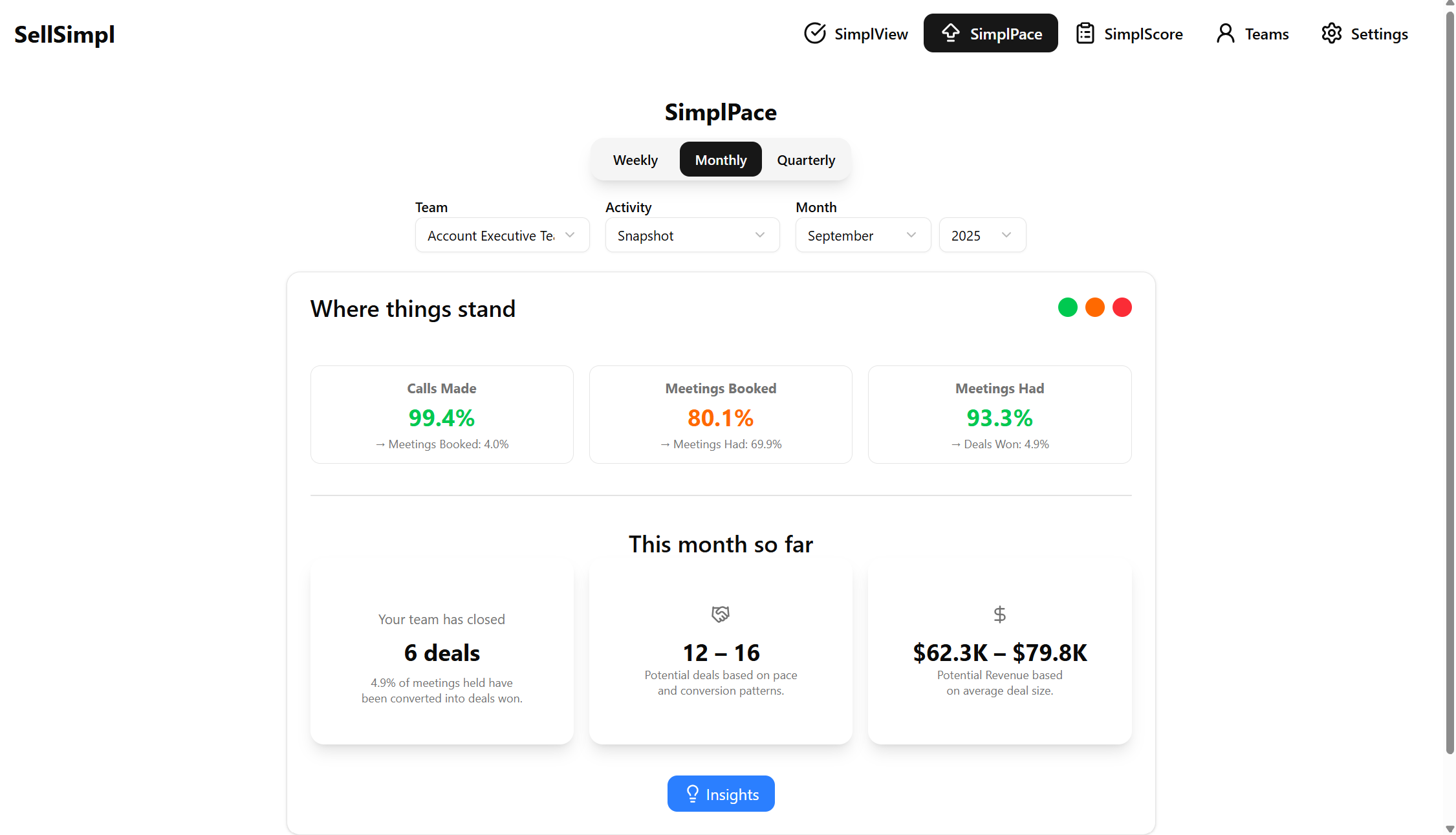Click the dollar sign icon on revenue card
The width and height of the screenshot is (1456, 835).
(x=999, y=614)
